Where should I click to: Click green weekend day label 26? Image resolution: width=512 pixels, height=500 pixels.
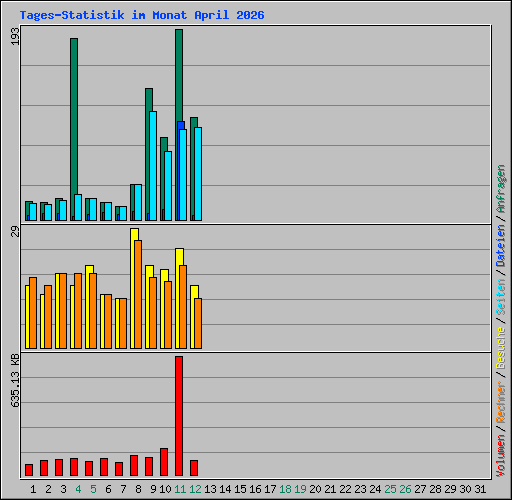point(405,489)
